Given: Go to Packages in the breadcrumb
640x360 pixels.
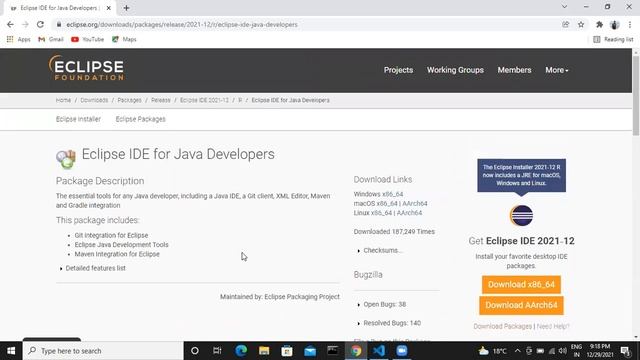Looking at the screenshot, I should pos(129,100).
